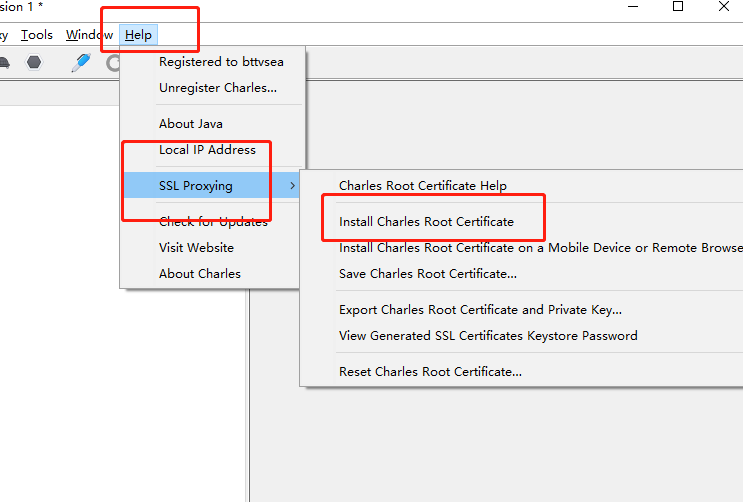Maximize the Charles window
The width and height of the screenshot is (743, 502).
(678, 7)
